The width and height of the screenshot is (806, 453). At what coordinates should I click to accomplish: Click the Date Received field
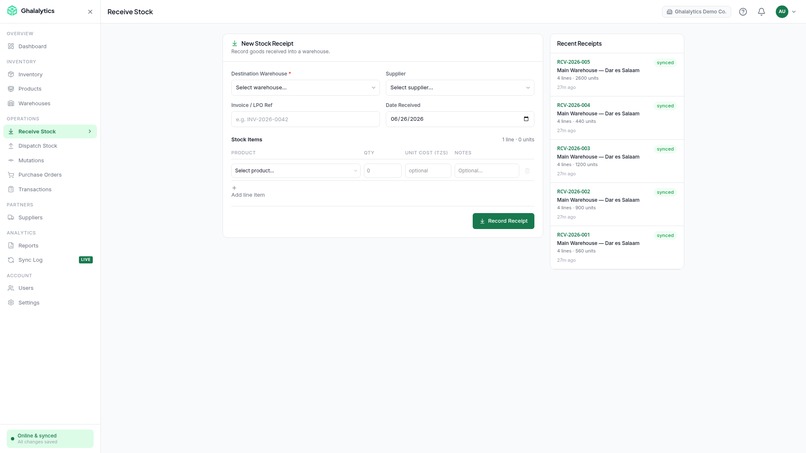click(x=460, y=119)
